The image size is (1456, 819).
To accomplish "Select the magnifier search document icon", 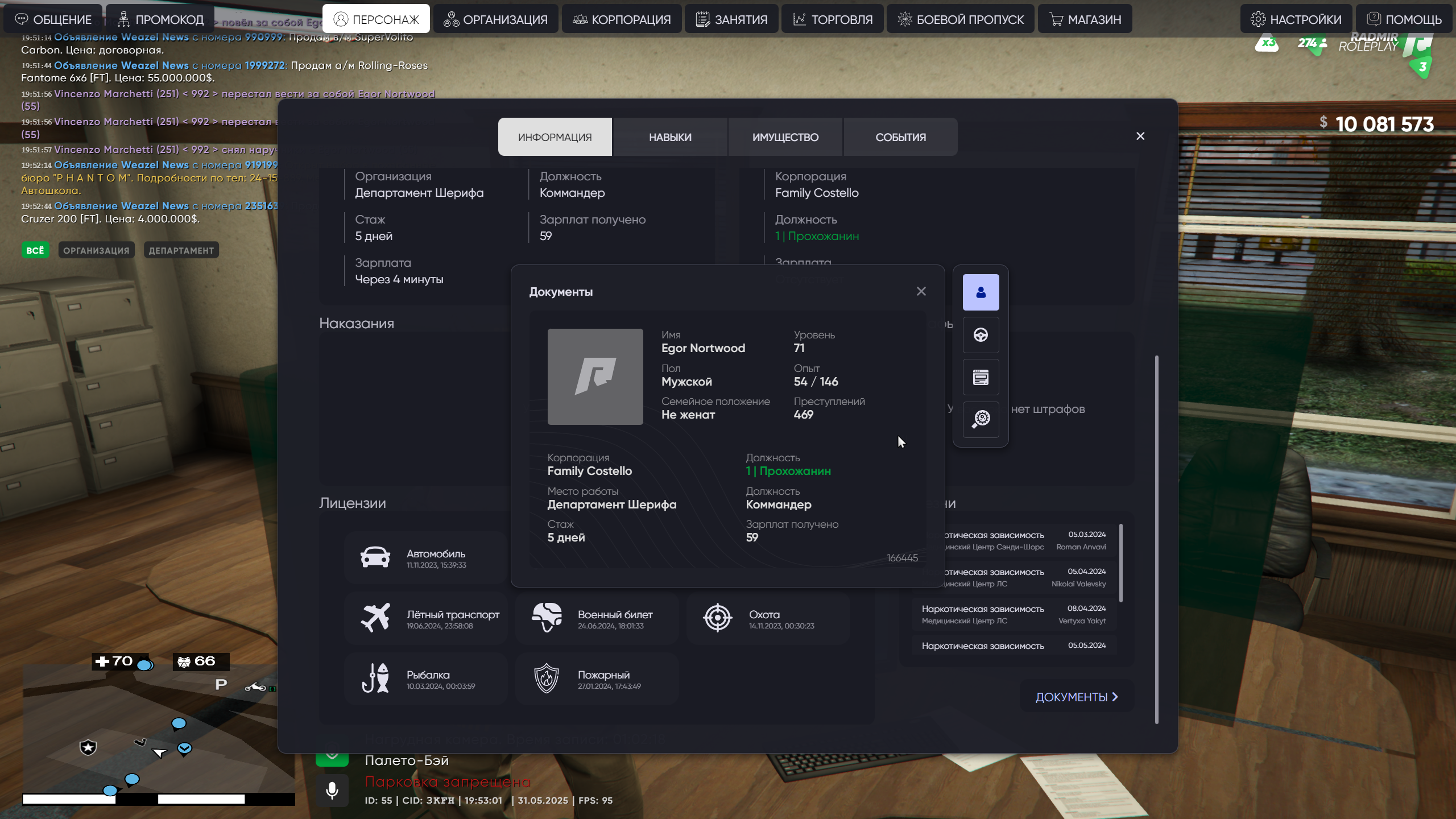I will (x=981, y=420).
